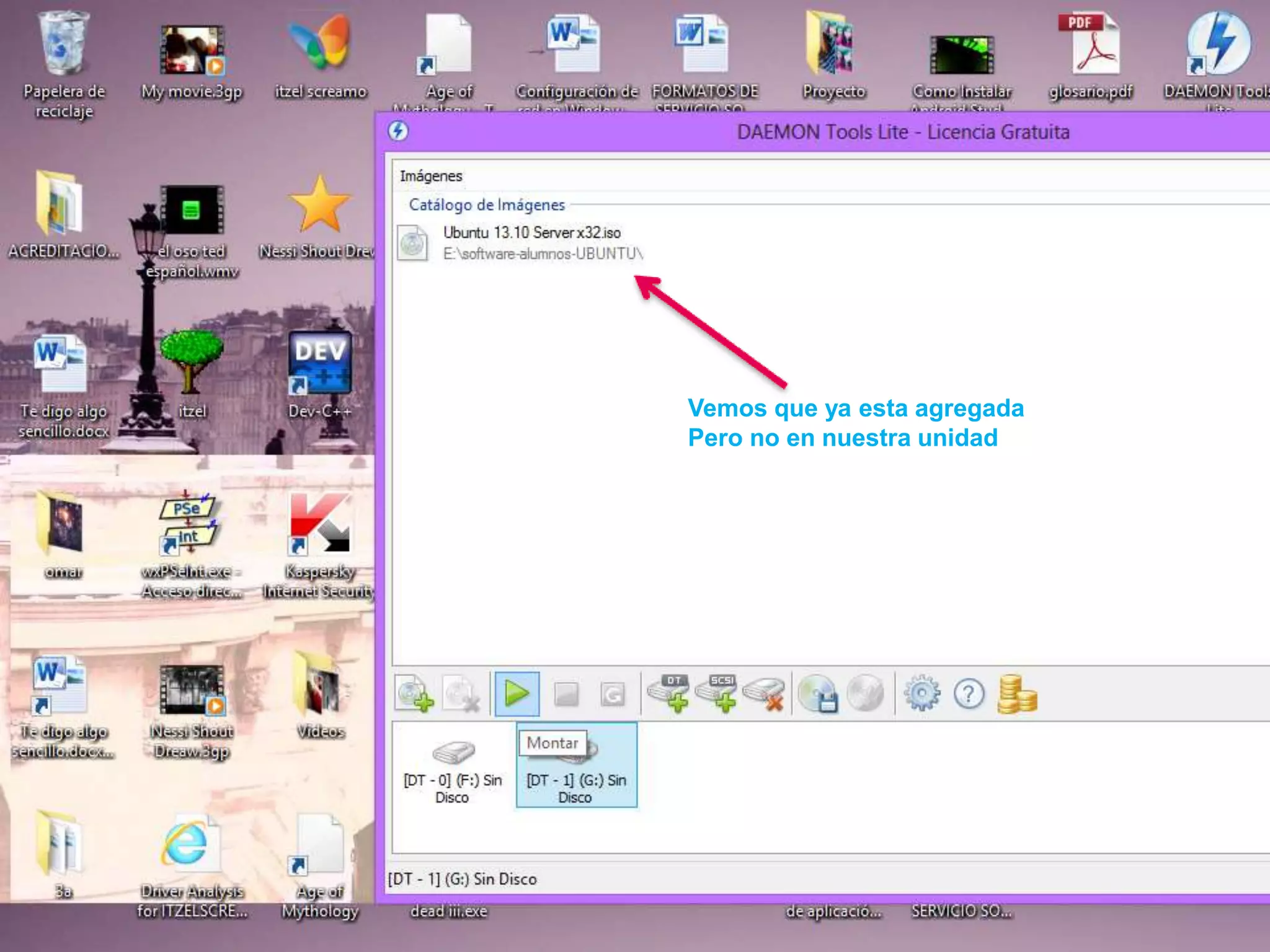
Task: Click the gold coins license icon
Action: click(x=1017, y=694)
